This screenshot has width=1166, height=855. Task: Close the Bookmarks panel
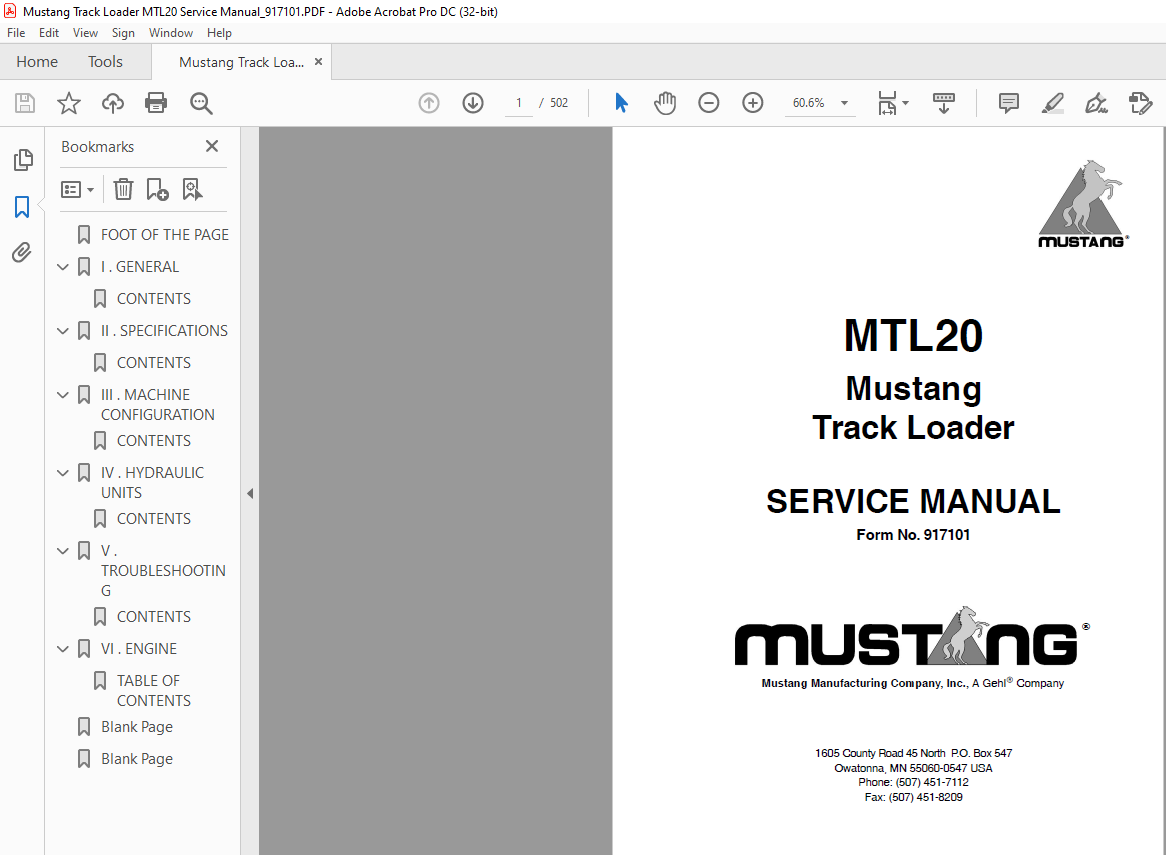(x=212, y=146)
